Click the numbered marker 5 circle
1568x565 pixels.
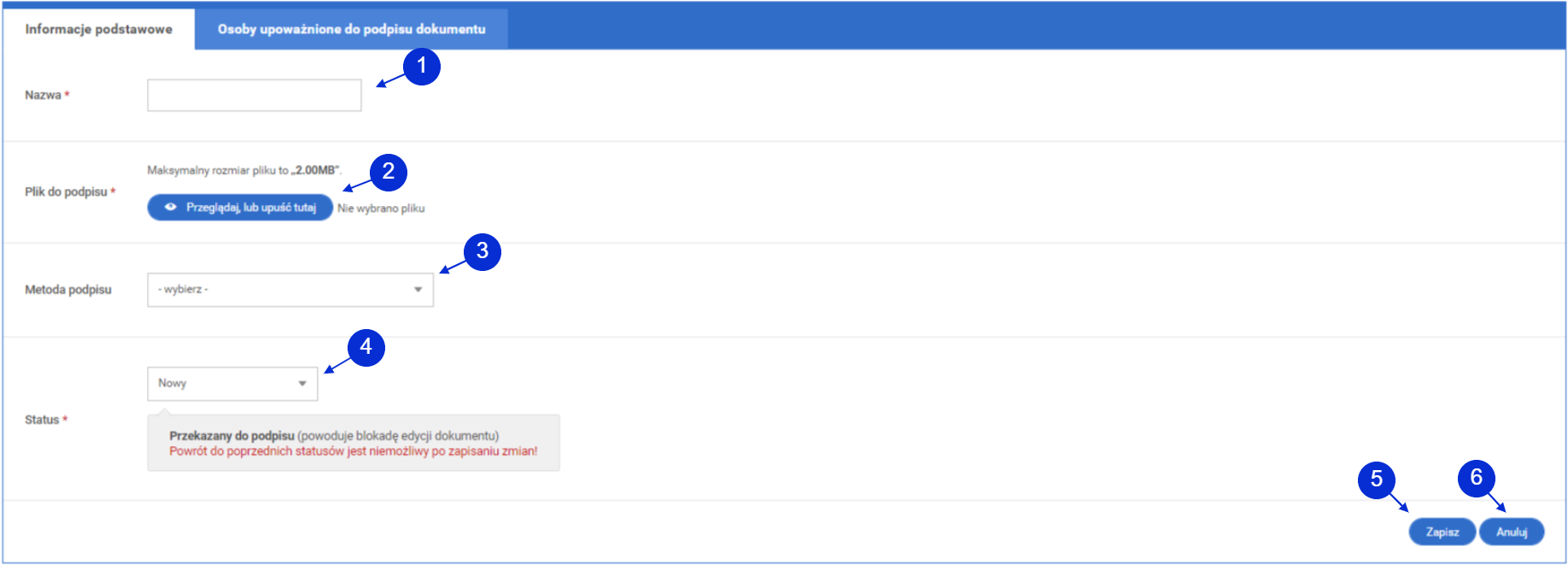[x=1377, y=480]
